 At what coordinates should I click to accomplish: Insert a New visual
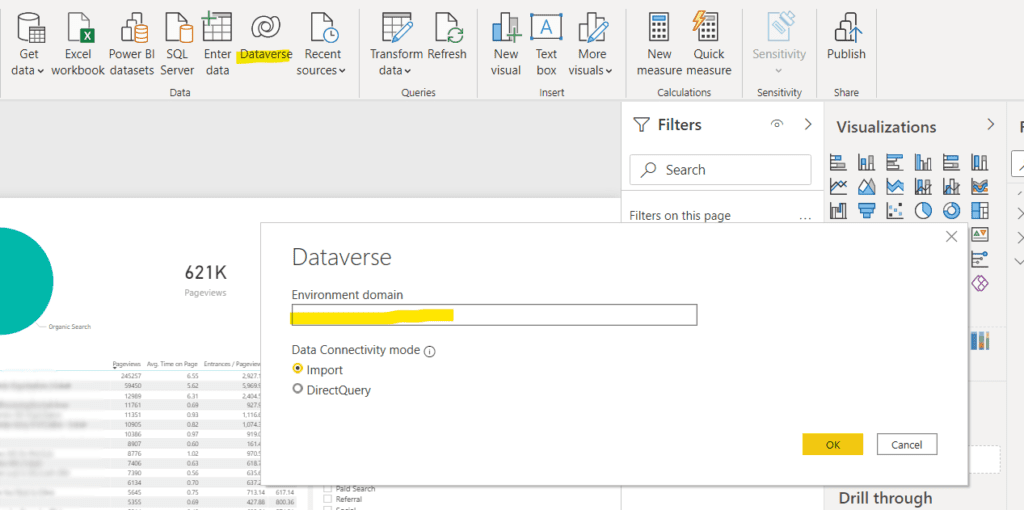pos(506,44)
